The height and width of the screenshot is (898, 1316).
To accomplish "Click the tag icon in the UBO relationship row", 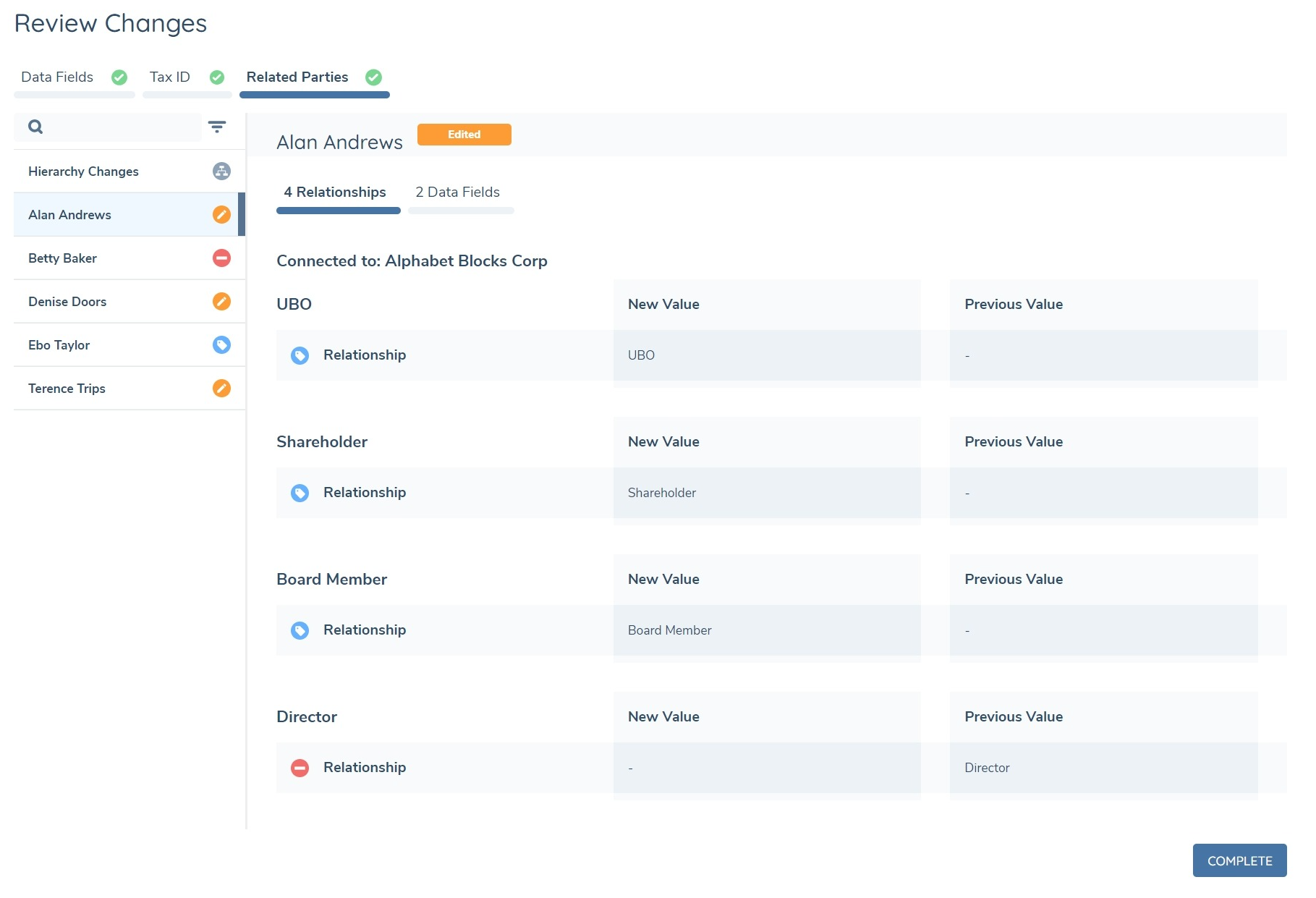I will 300,355.
